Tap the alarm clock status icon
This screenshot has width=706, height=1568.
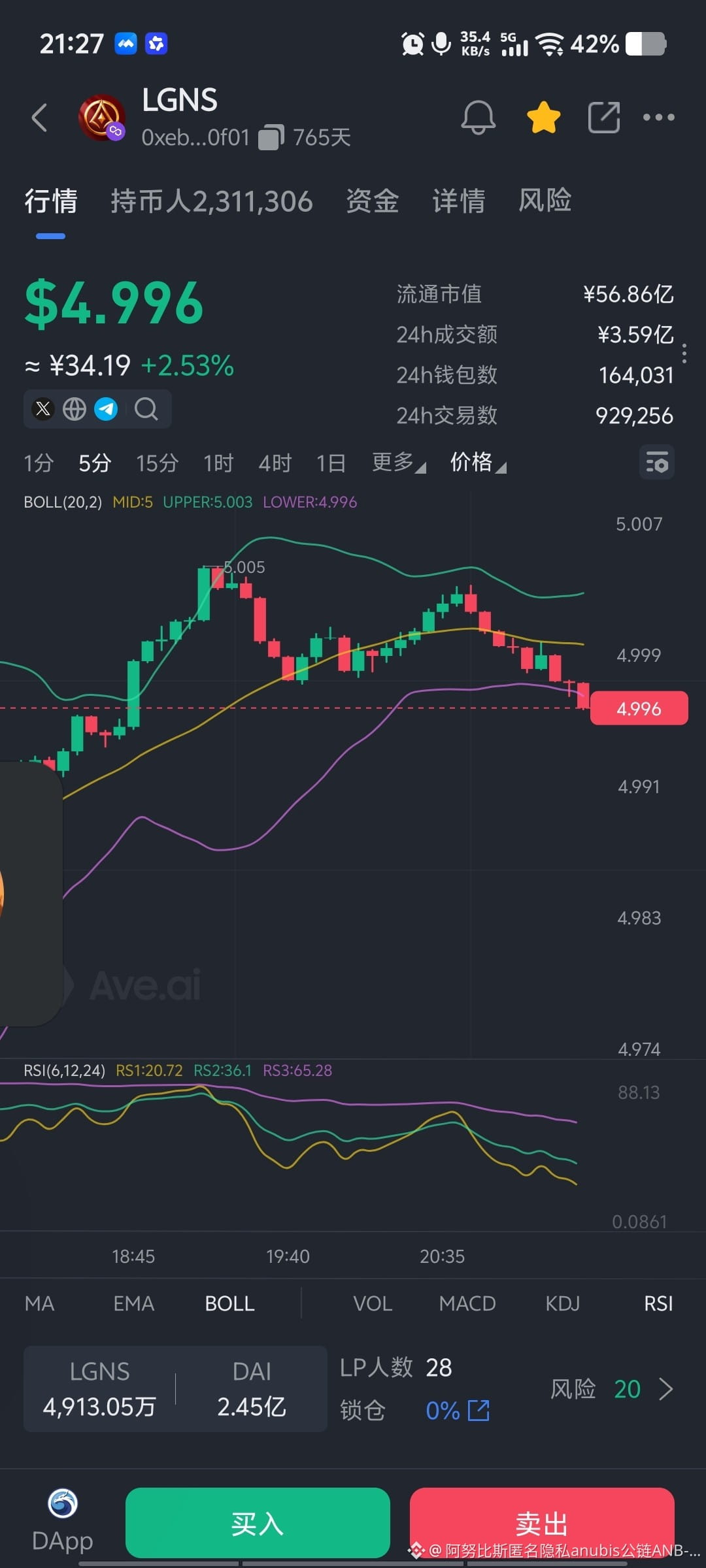coord(412,44)
